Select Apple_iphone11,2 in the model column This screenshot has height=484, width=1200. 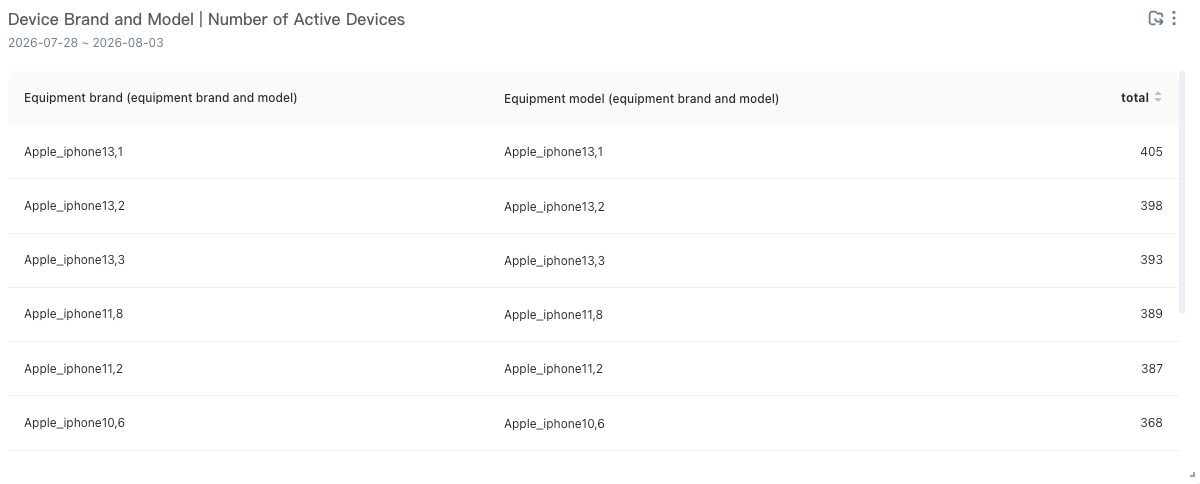554,369
